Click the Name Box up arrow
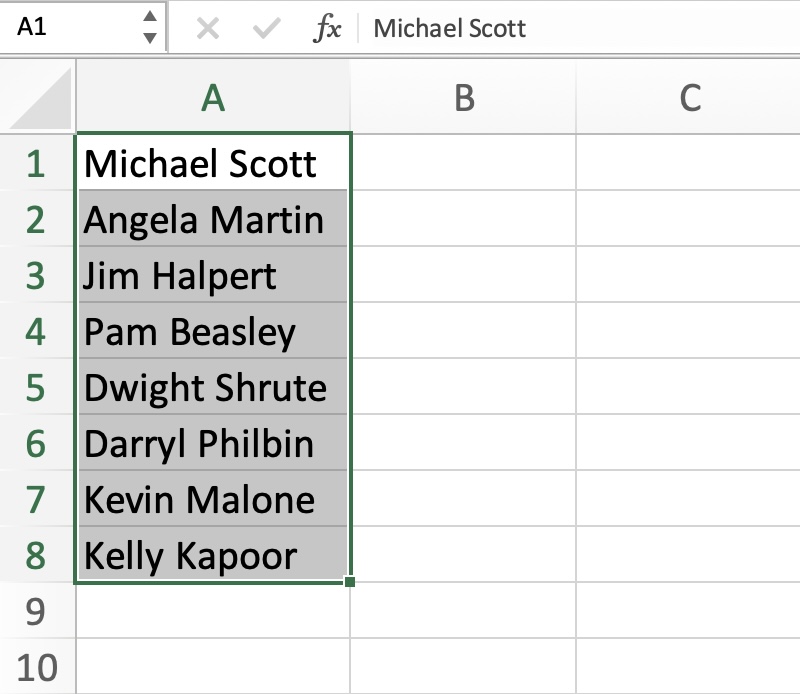This screenshot has height=694, width=800. [149, 16]
